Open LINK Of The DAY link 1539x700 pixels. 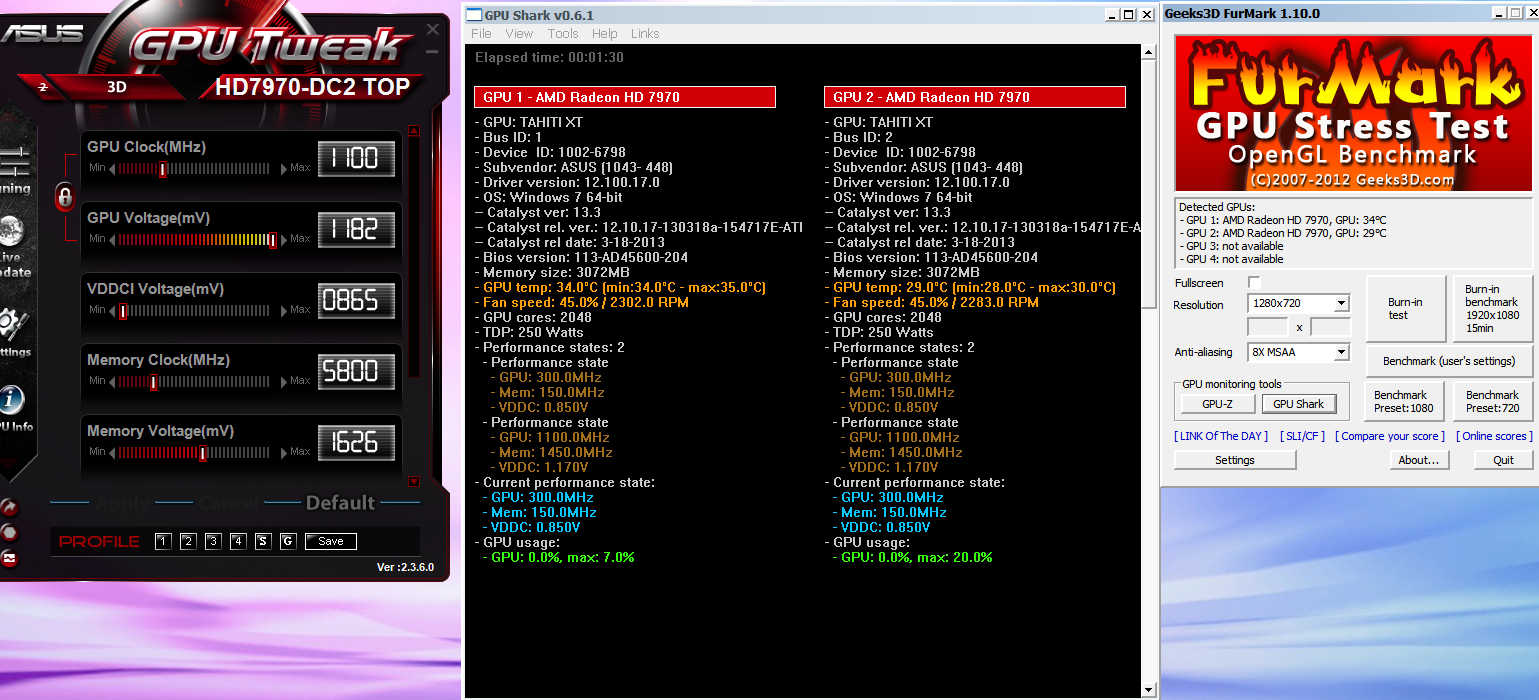pyautogui.click(x=1221, y=436)
